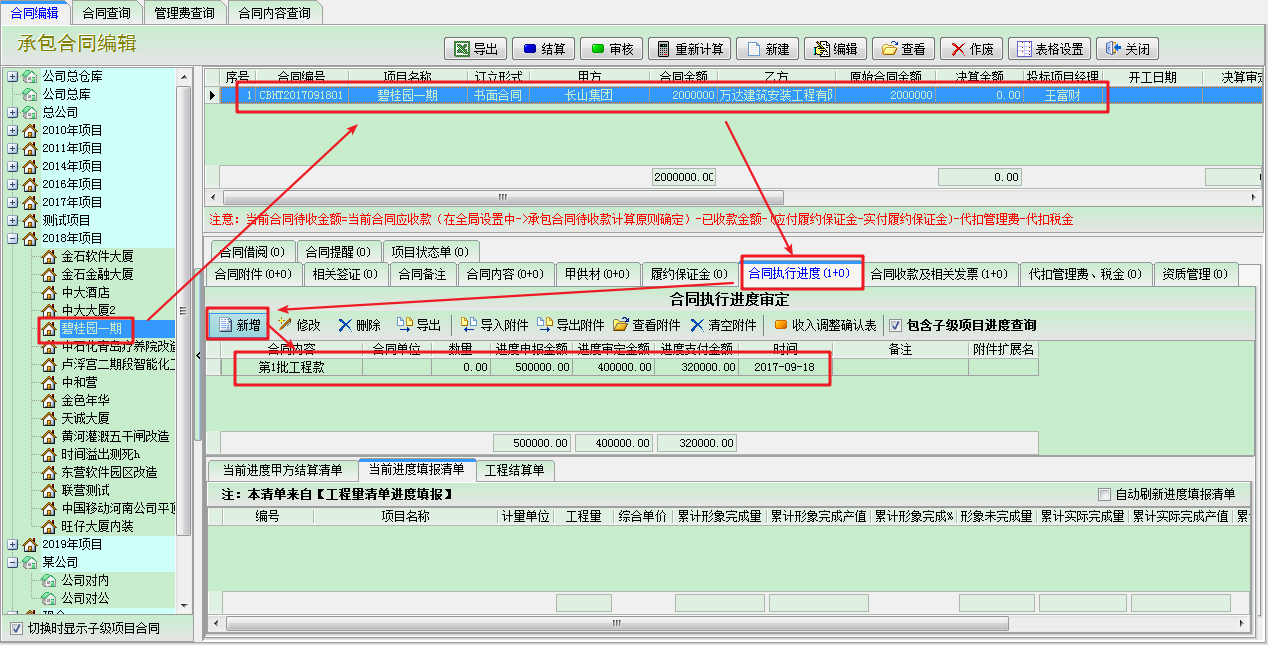Click 导出 in the top contract toolbar

coord(476,49)
